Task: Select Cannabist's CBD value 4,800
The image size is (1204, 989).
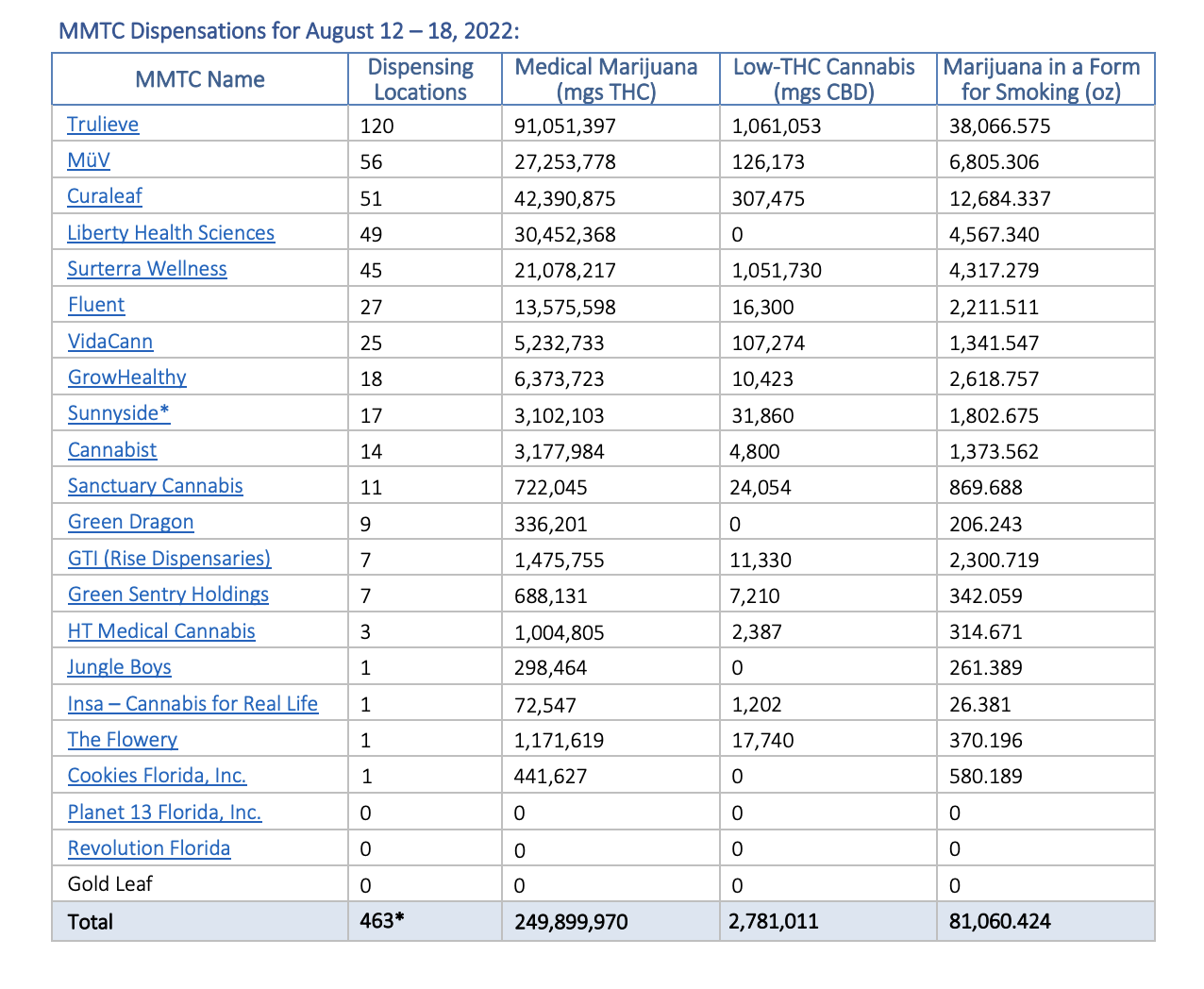Action: coord(755,452)
